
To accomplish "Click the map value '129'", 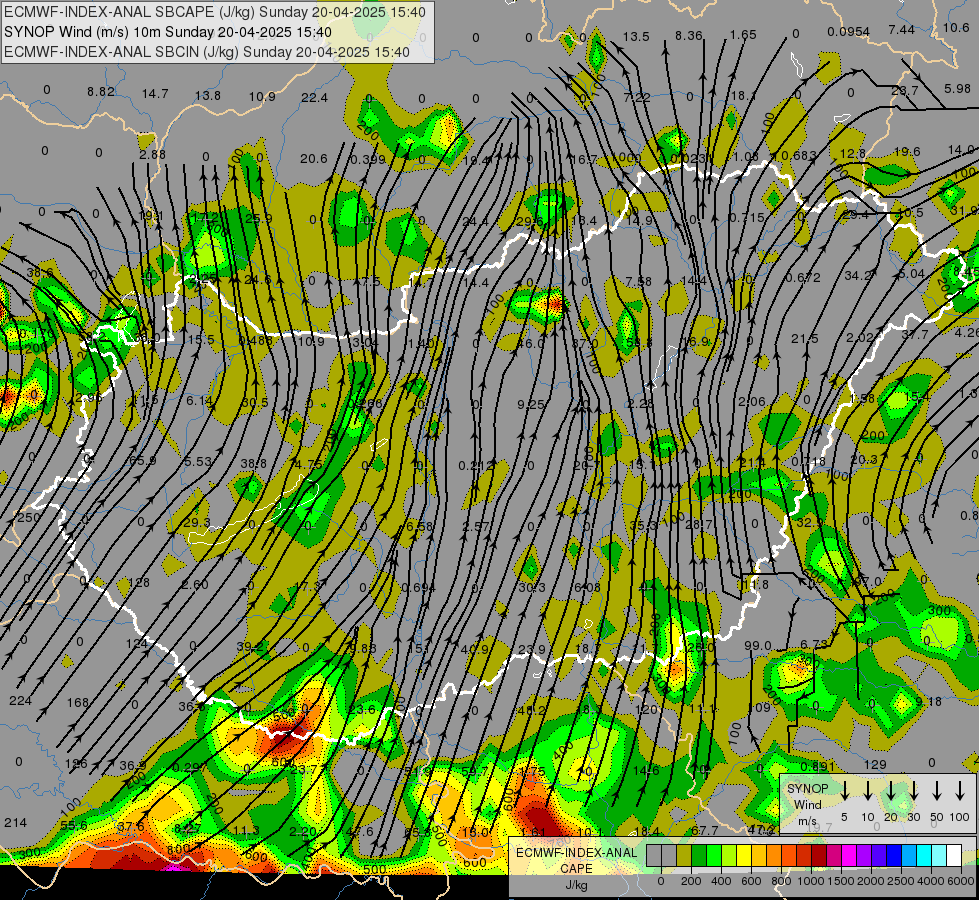I will pos(875,764).
